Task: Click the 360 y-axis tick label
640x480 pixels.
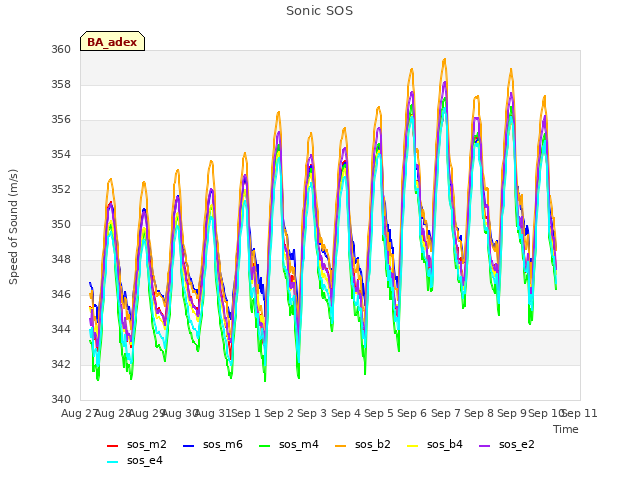Action: click(61, 49)
